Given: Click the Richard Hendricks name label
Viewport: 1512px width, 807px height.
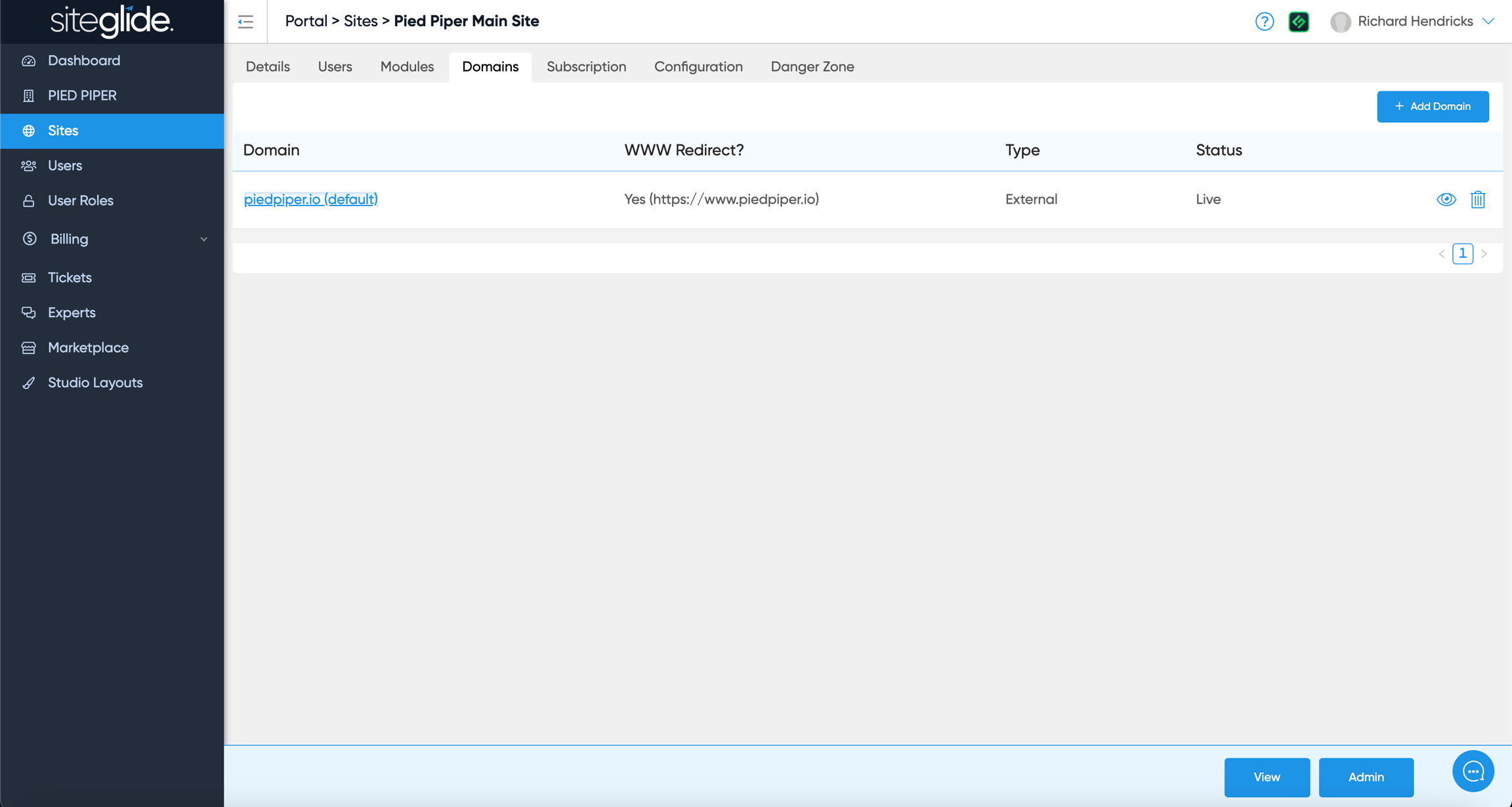Looking at the screenshot, I should pos(1415,22).
